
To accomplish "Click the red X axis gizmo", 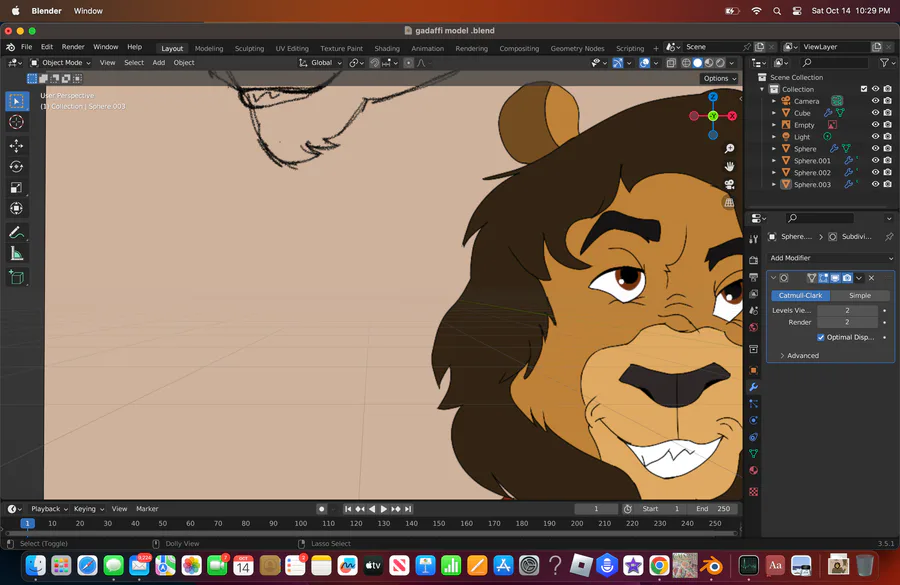I will 732,116.
